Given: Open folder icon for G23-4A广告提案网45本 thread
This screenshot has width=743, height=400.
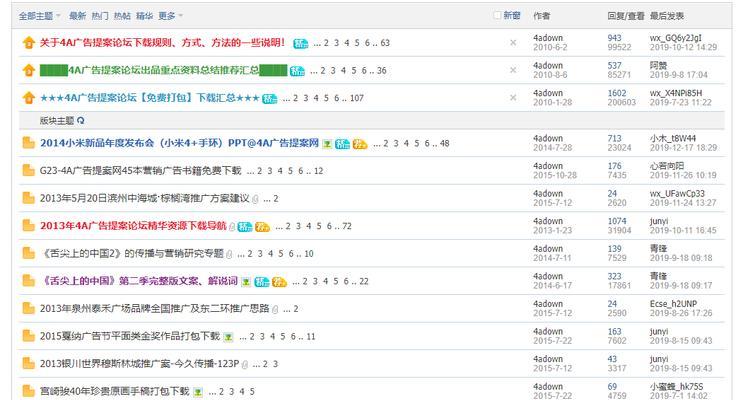Looking at the screenshot, I should [28, 170].
